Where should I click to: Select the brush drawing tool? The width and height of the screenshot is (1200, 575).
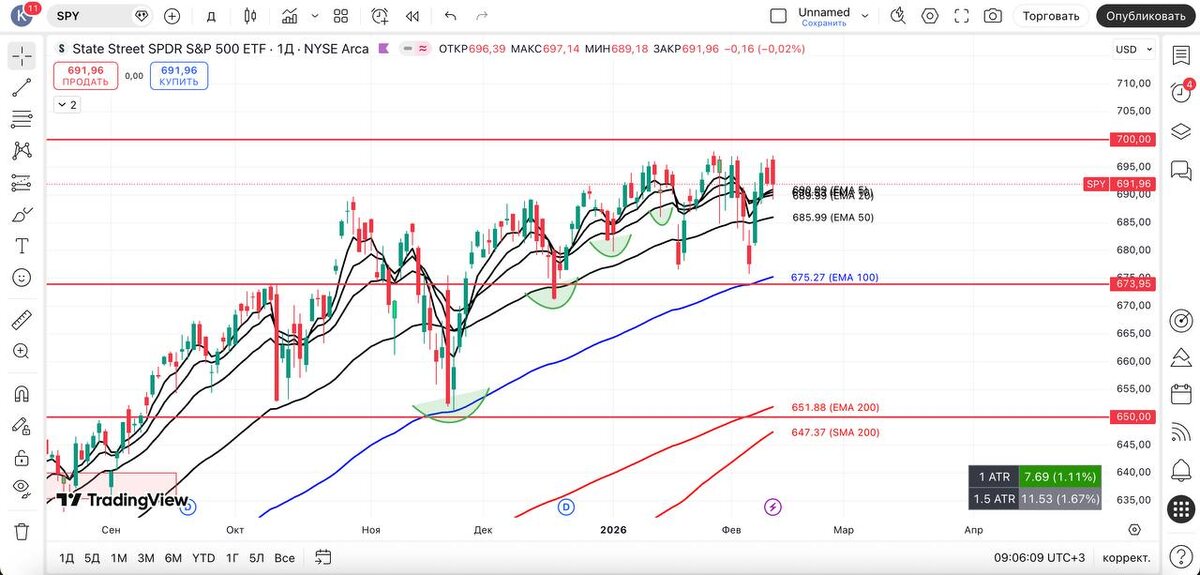pos(22,215)
